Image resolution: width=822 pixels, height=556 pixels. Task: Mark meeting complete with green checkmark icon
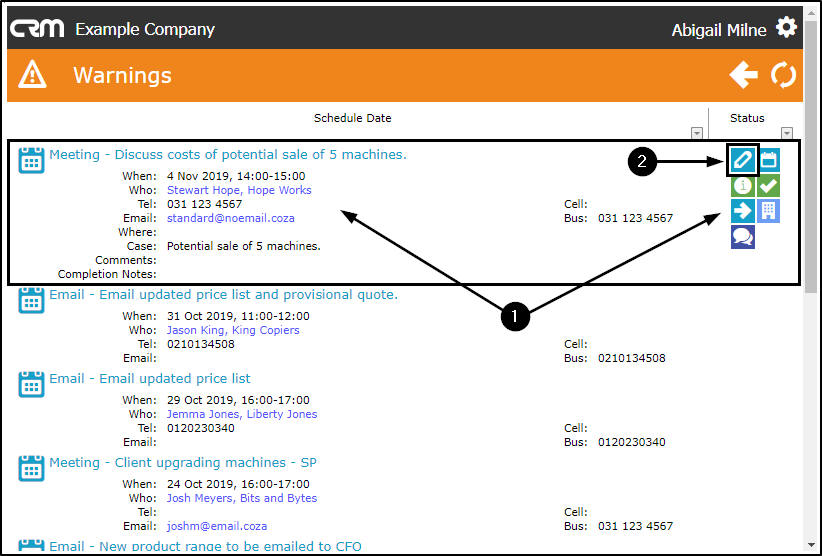tap(769, 185)
